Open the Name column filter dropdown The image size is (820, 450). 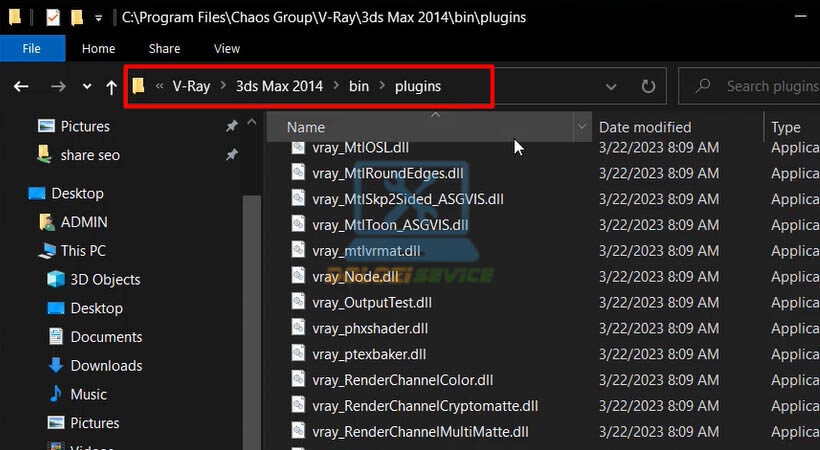[582, 127]
